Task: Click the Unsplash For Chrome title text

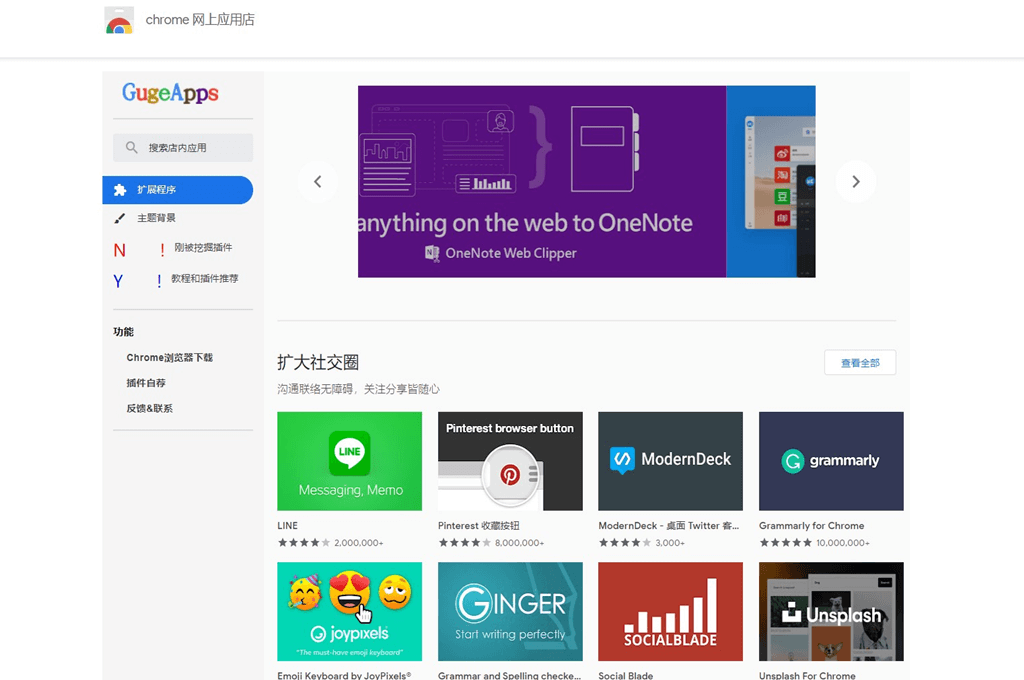Action: click(x=807, y=675)
